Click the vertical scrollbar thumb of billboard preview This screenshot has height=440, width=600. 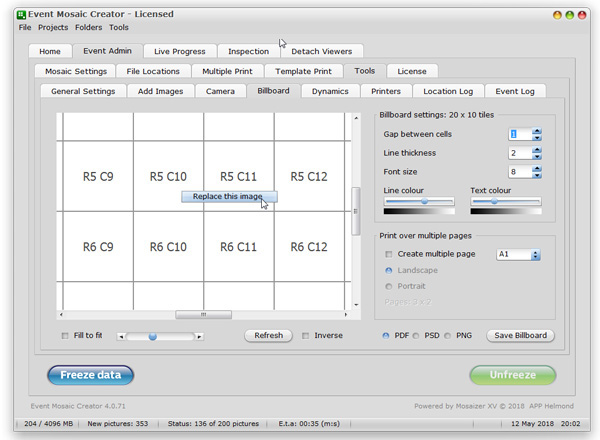click(356, 211)
